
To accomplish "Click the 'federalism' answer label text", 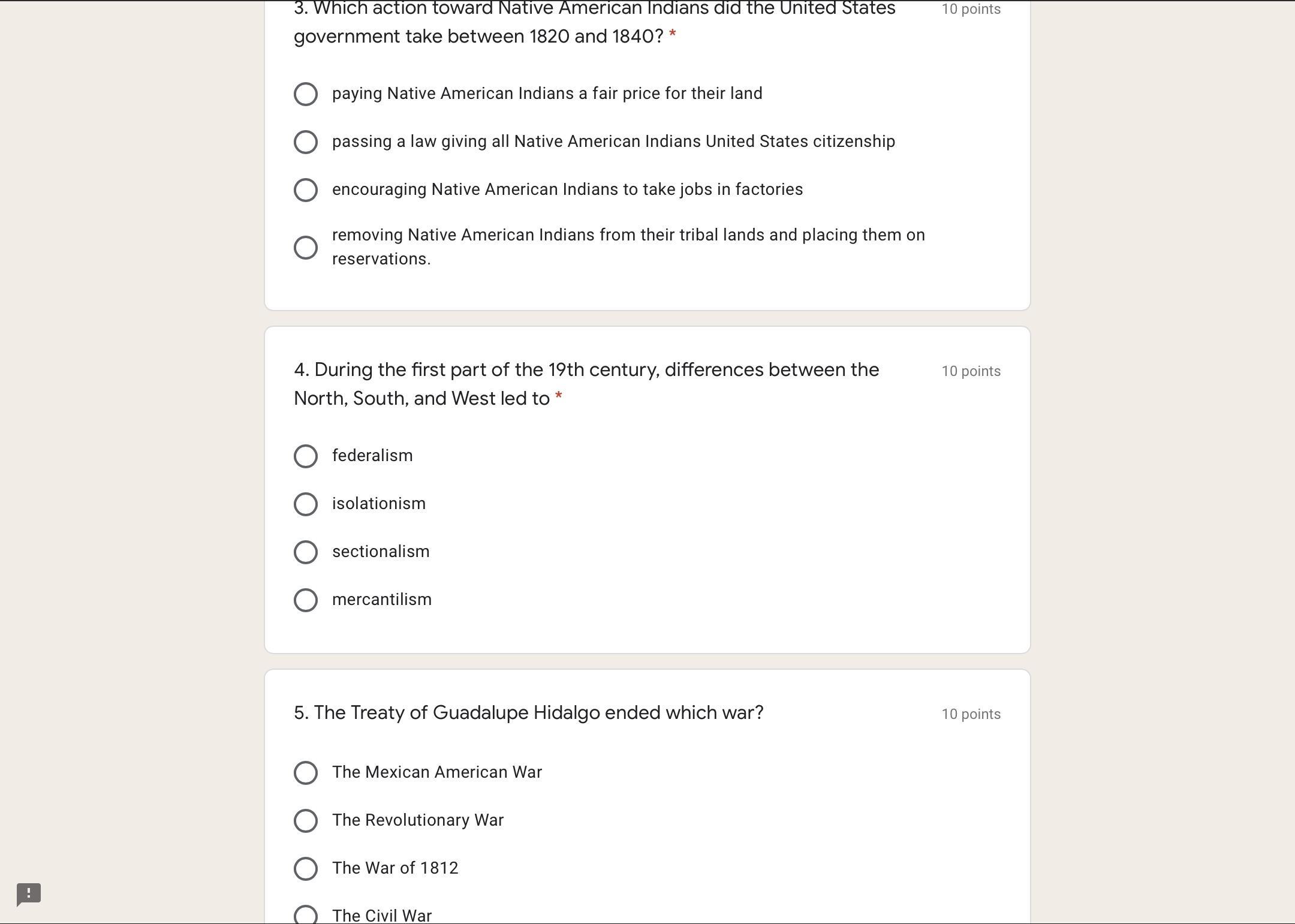I will (372, 456).
